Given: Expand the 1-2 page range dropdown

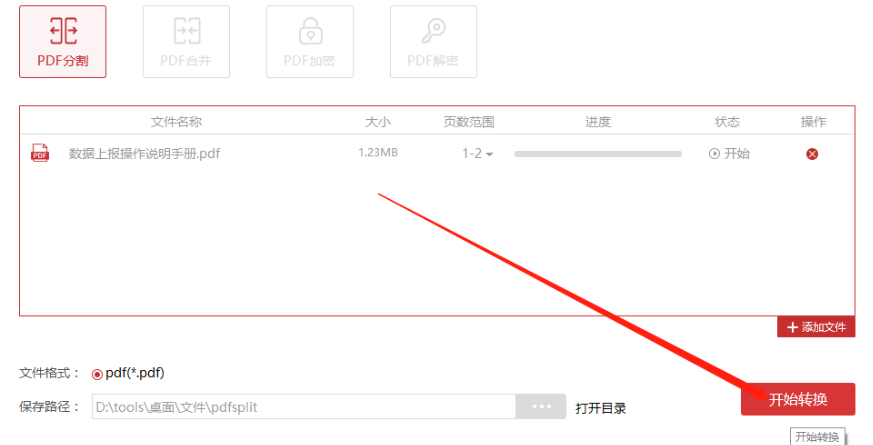Looking at the screenshot, I should (x=478, y=154).
